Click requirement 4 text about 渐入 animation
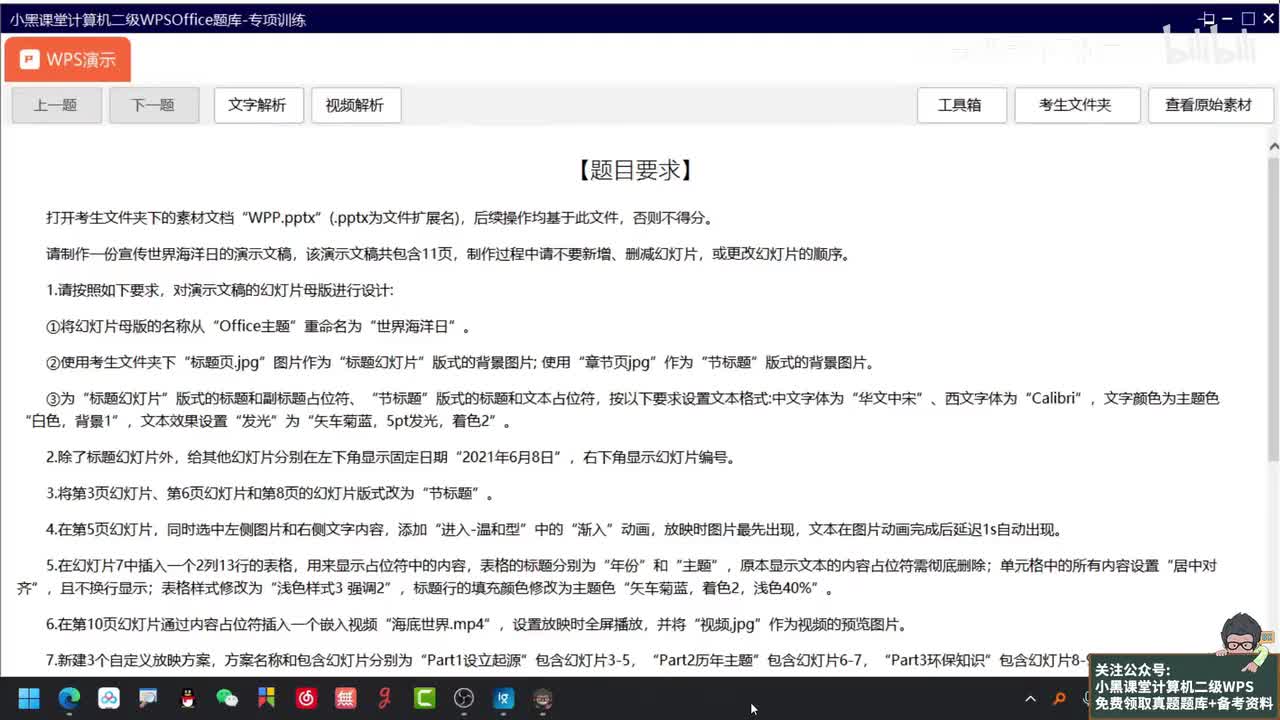The width and height of the screenshot is (1280, 720). (554, 530)
